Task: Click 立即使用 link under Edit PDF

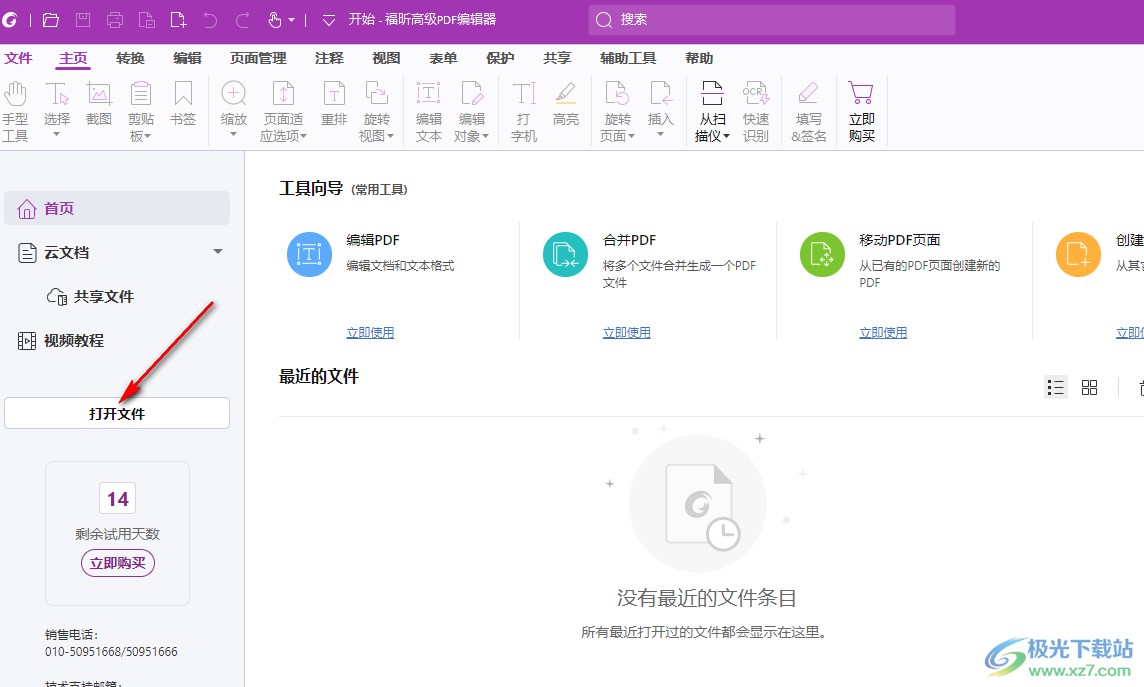Action: click(x=370, y=333)
